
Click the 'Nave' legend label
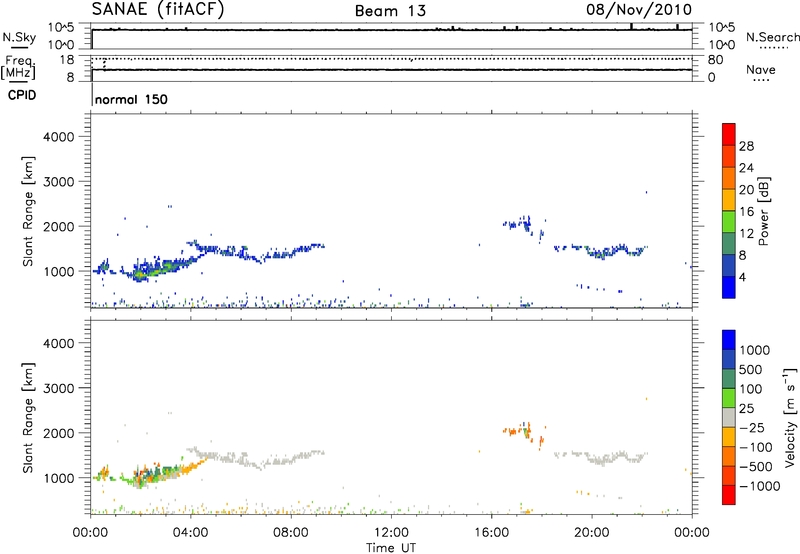(x=761, y=70)
